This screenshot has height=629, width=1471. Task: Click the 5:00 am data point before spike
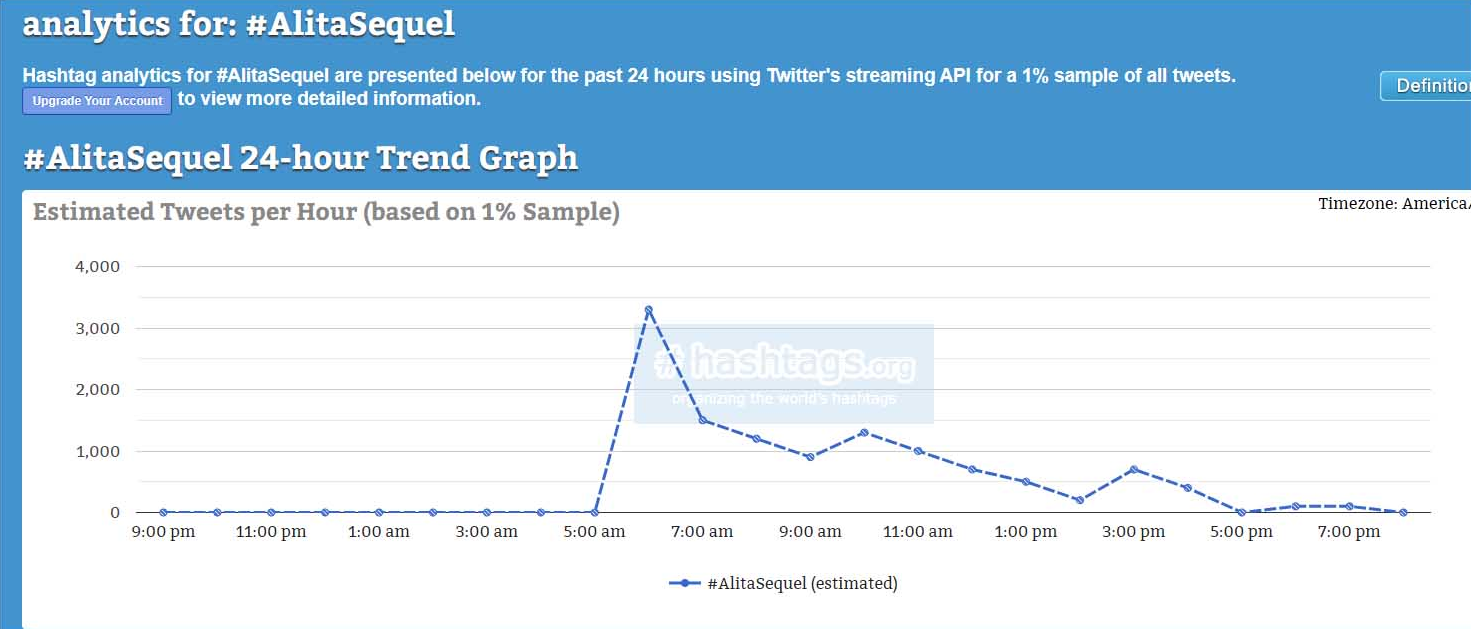pyautogui.click(x=594, y=512)
